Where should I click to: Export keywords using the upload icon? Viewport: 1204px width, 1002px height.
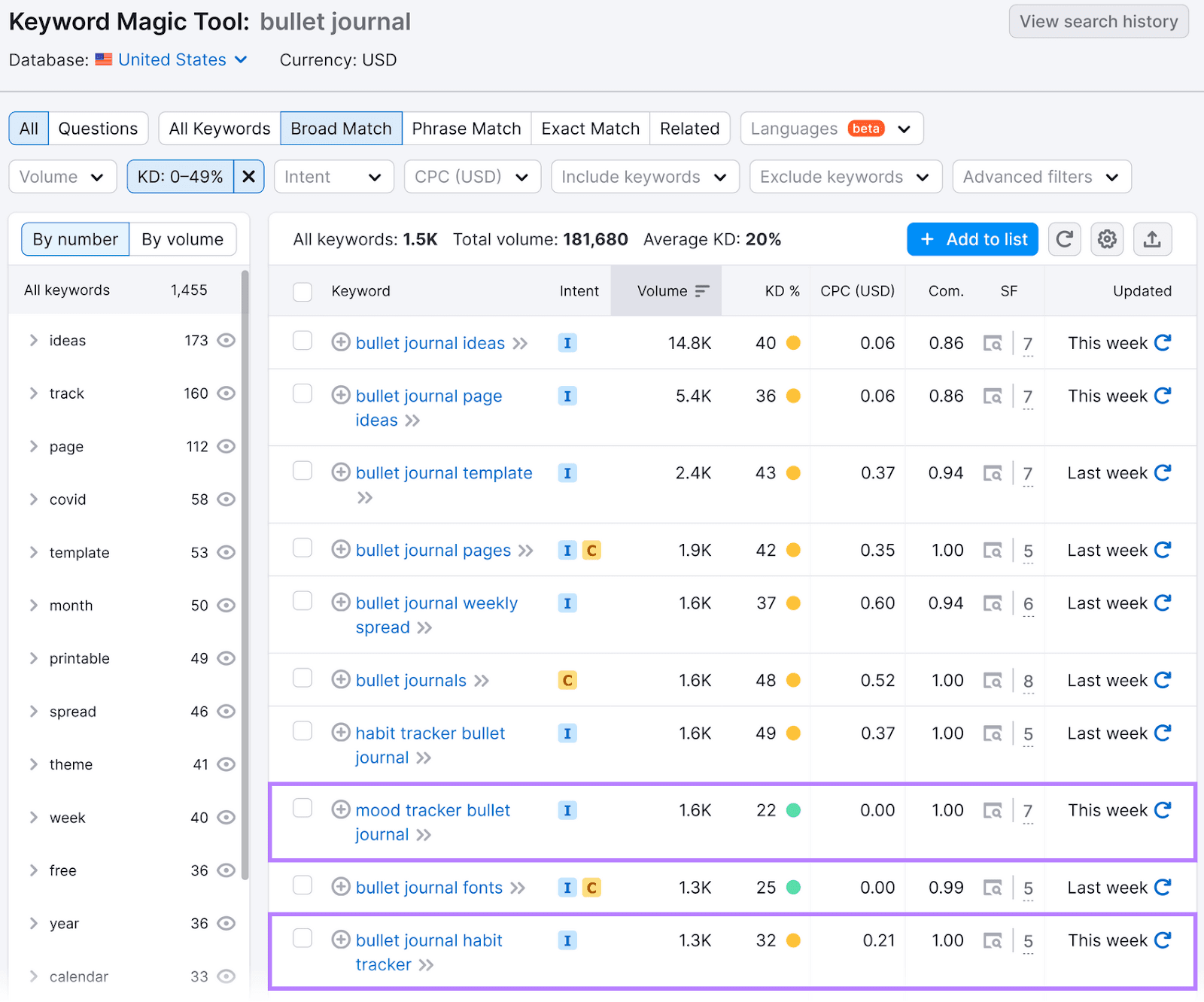1152,239
